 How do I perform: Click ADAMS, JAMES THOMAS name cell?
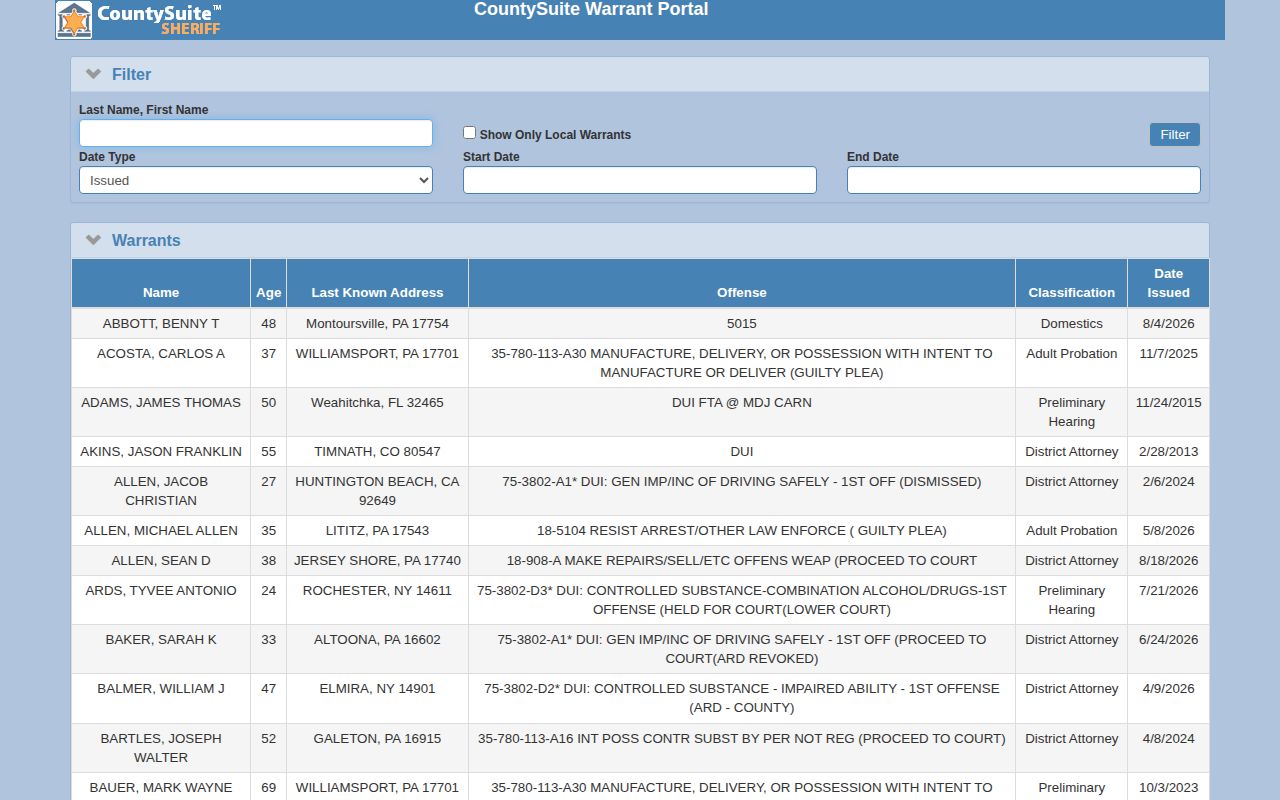pos(161,412)
